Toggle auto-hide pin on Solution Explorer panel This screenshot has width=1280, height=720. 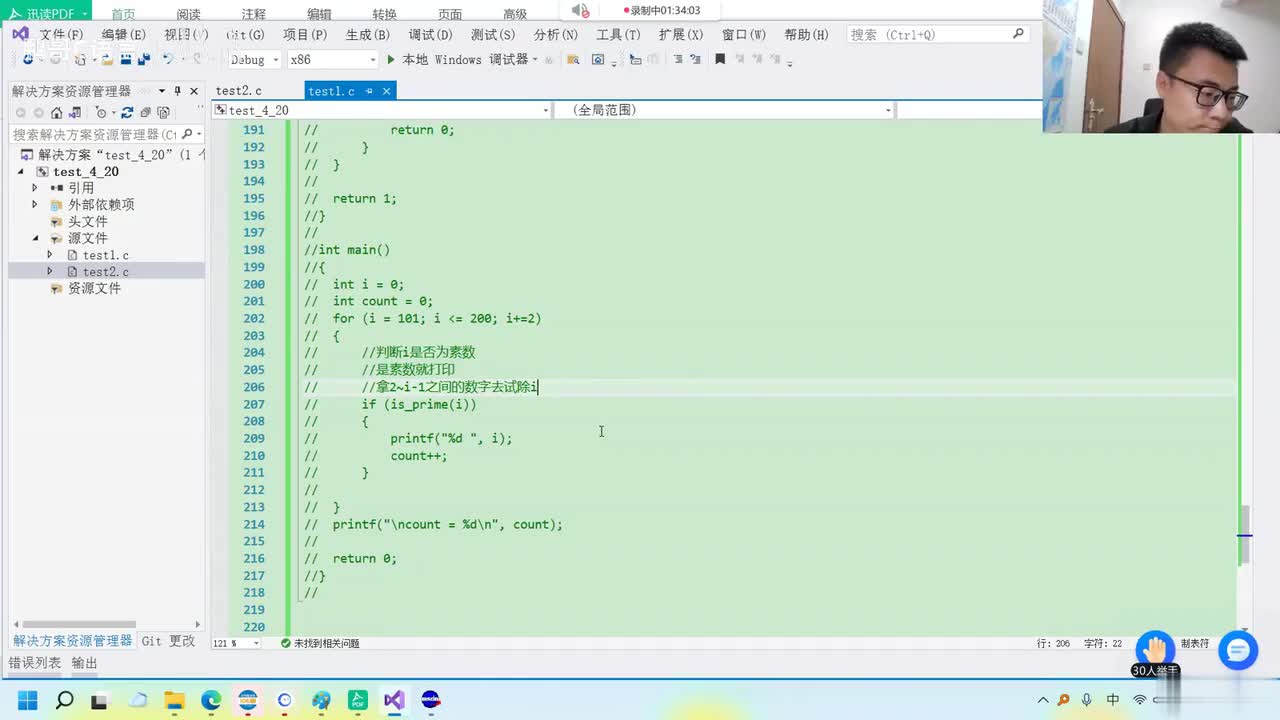pos(178,91)
